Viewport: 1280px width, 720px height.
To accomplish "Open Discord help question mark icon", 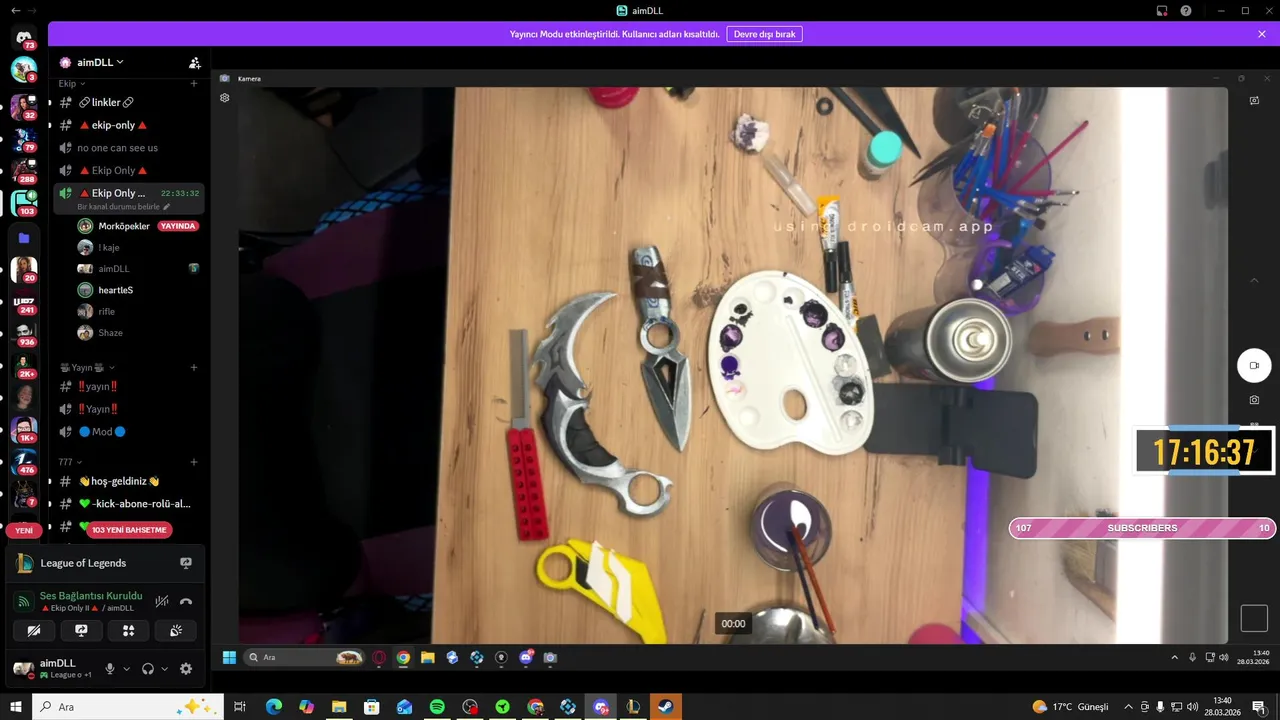I will pyautogui.click(x=1186, y=11).
